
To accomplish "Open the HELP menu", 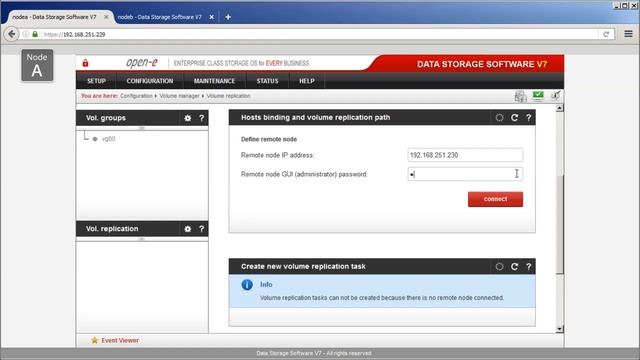I will (x=307, y=81).
